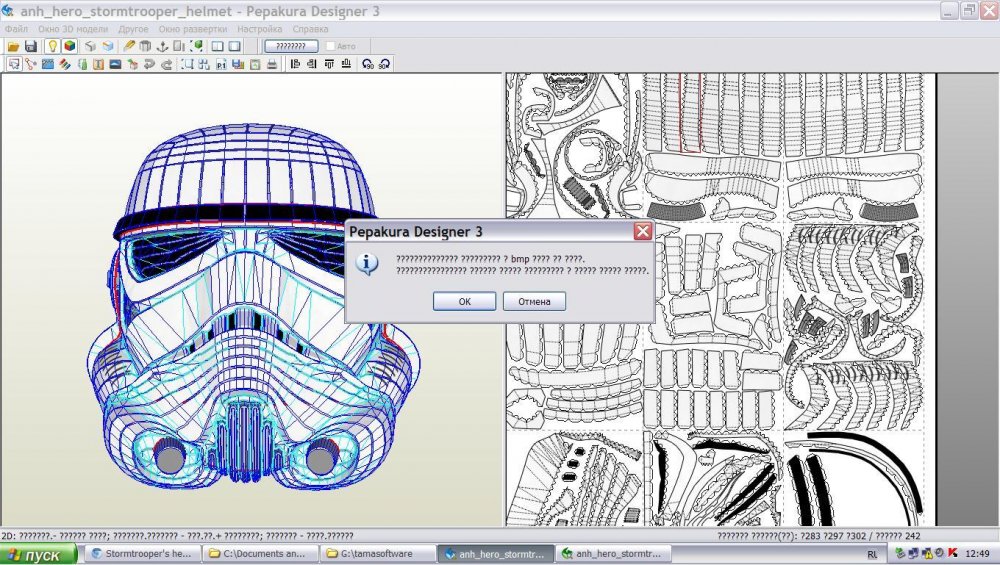Switch to C:\Documents an... taskbar folder
The image size is (1000, 565).
(260, 554)
